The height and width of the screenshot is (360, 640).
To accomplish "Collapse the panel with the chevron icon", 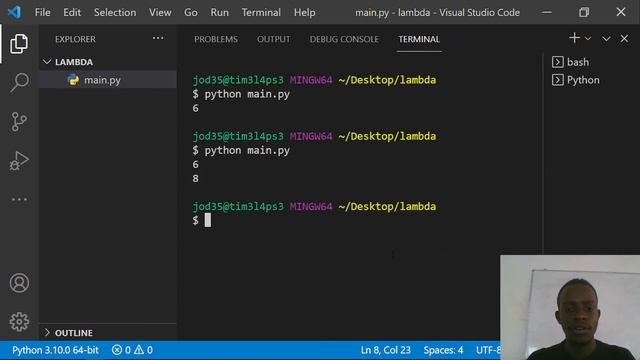I will coord(606,39).
